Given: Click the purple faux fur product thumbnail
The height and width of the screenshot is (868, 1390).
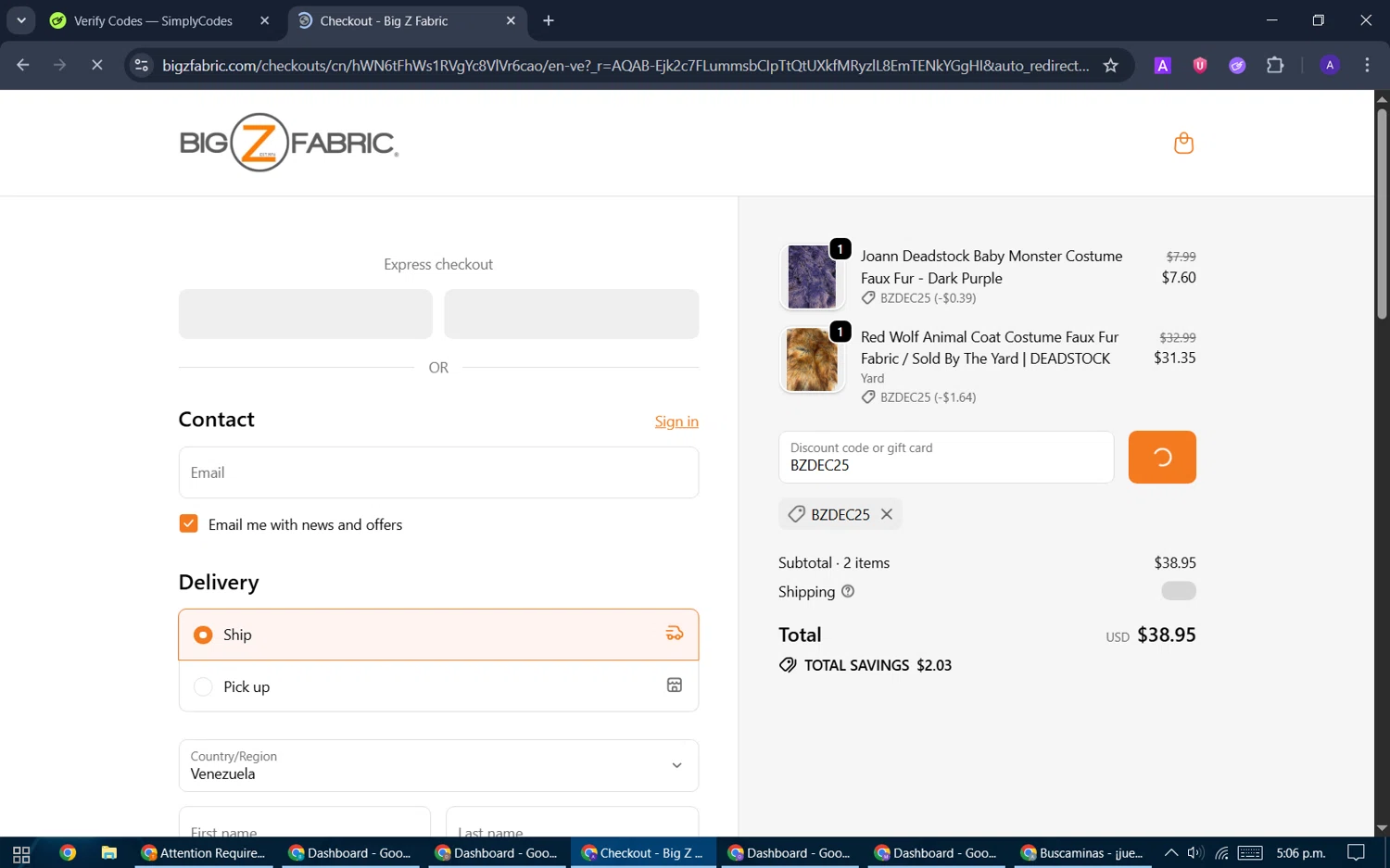Looking at the screenshot, I should pyautogui.click(x=812, y=277).
